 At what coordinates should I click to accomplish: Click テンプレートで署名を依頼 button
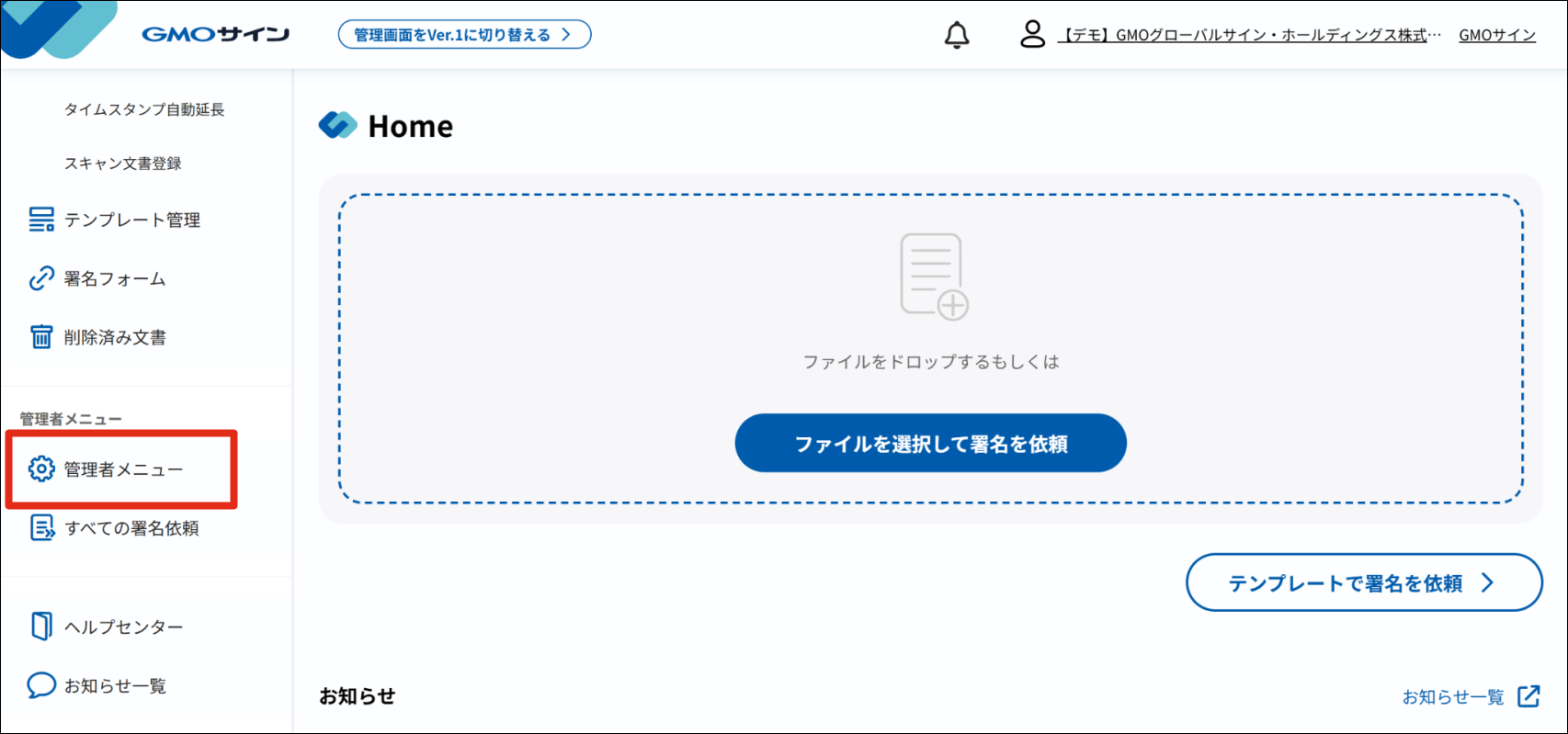click(1364, 582)
